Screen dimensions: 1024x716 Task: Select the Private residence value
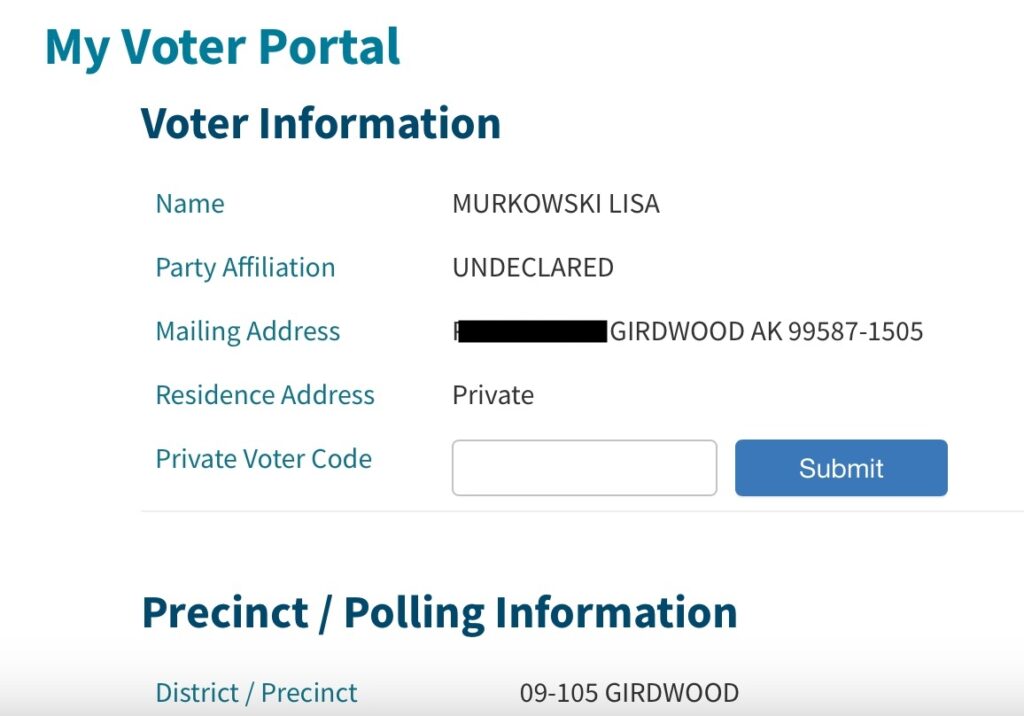493,395
